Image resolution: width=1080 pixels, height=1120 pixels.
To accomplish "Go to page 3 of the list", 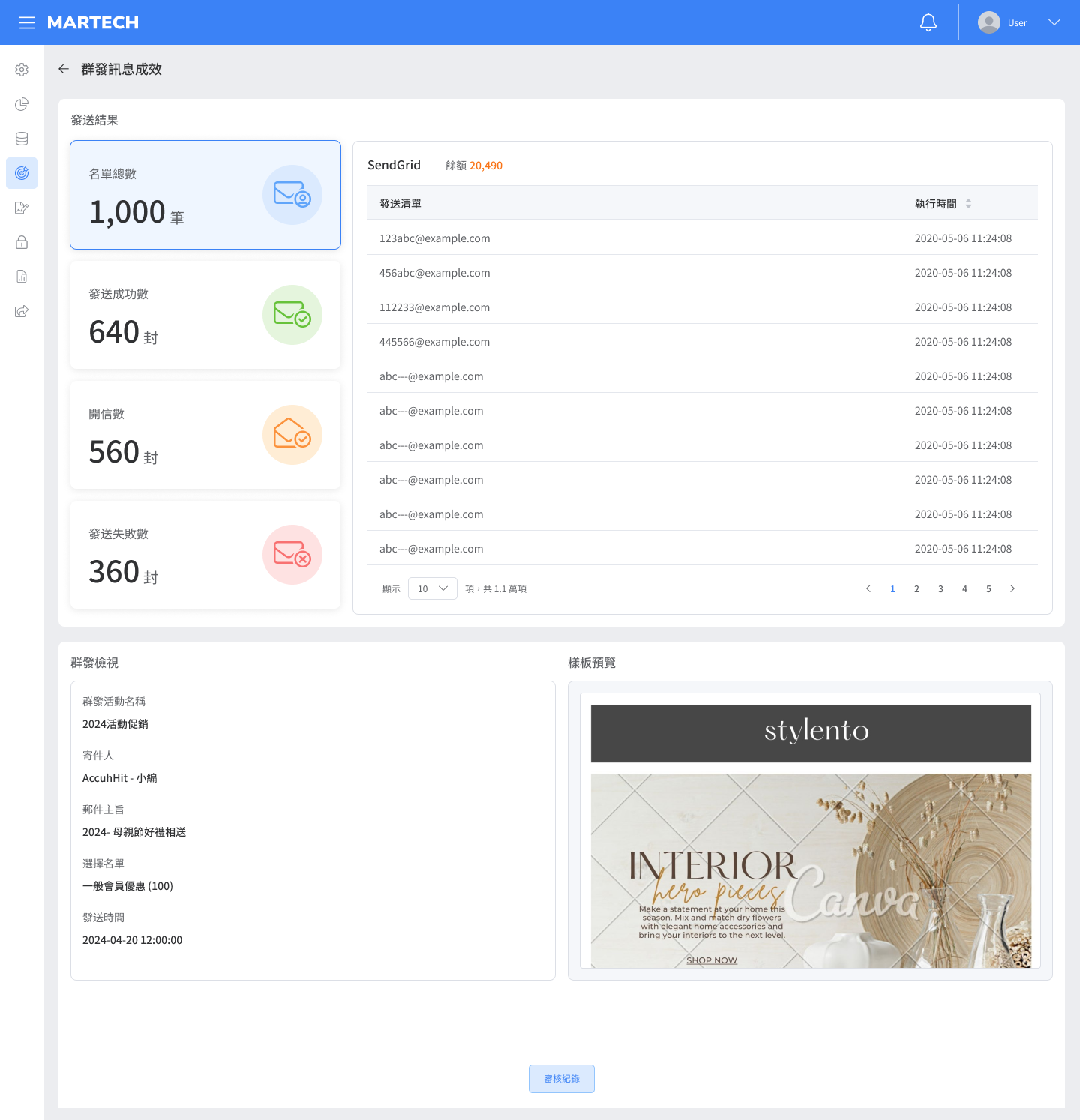I will pos(940,588).
